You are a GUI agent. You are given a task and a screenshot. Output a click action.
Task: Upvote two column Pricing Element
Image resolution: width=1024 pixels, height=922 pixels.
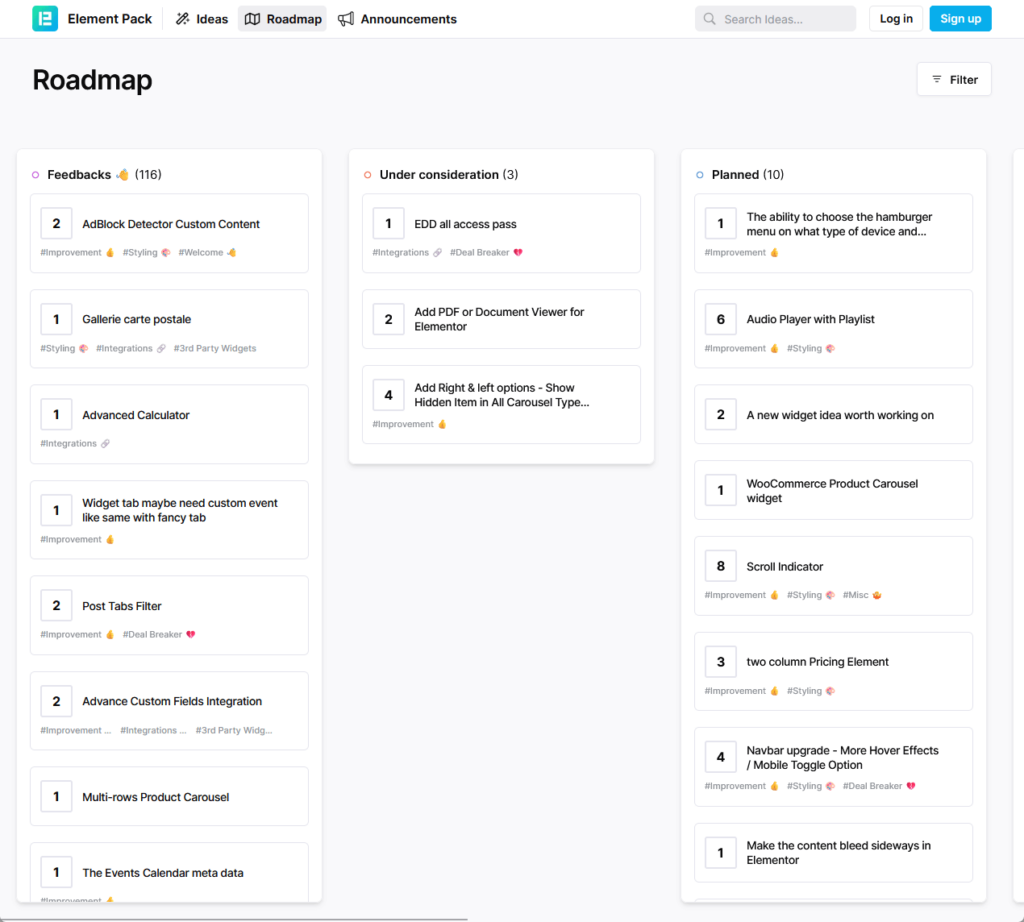coord(721,661)
